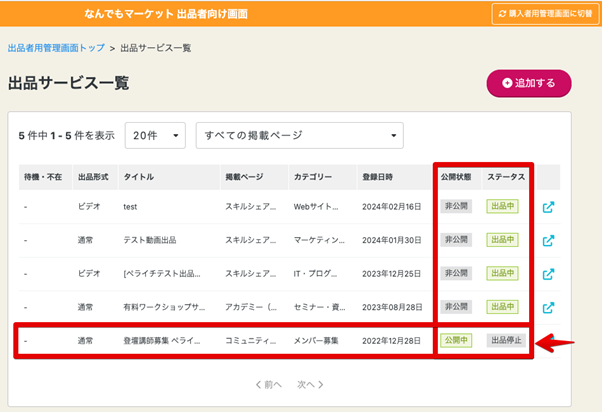Click 非公開 badge in 有料ワークショップ row
The width and height of the screenshot is (602, 412).
(456, 307)
